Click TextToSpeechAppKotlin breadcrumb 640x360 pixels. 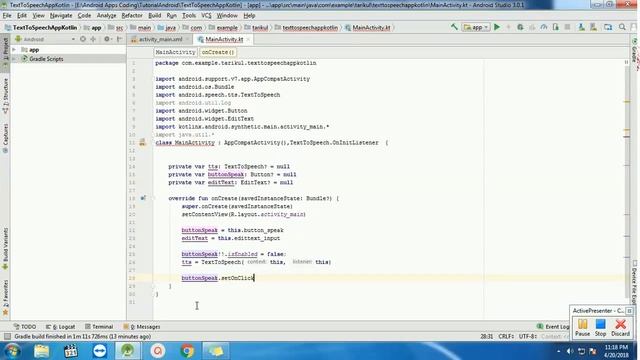coord(41,28)
